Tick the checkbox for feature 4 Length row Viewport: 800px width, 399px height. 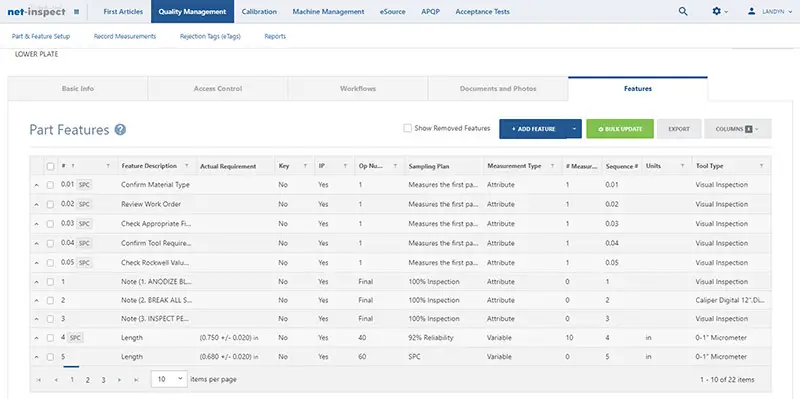click(50, 338)
